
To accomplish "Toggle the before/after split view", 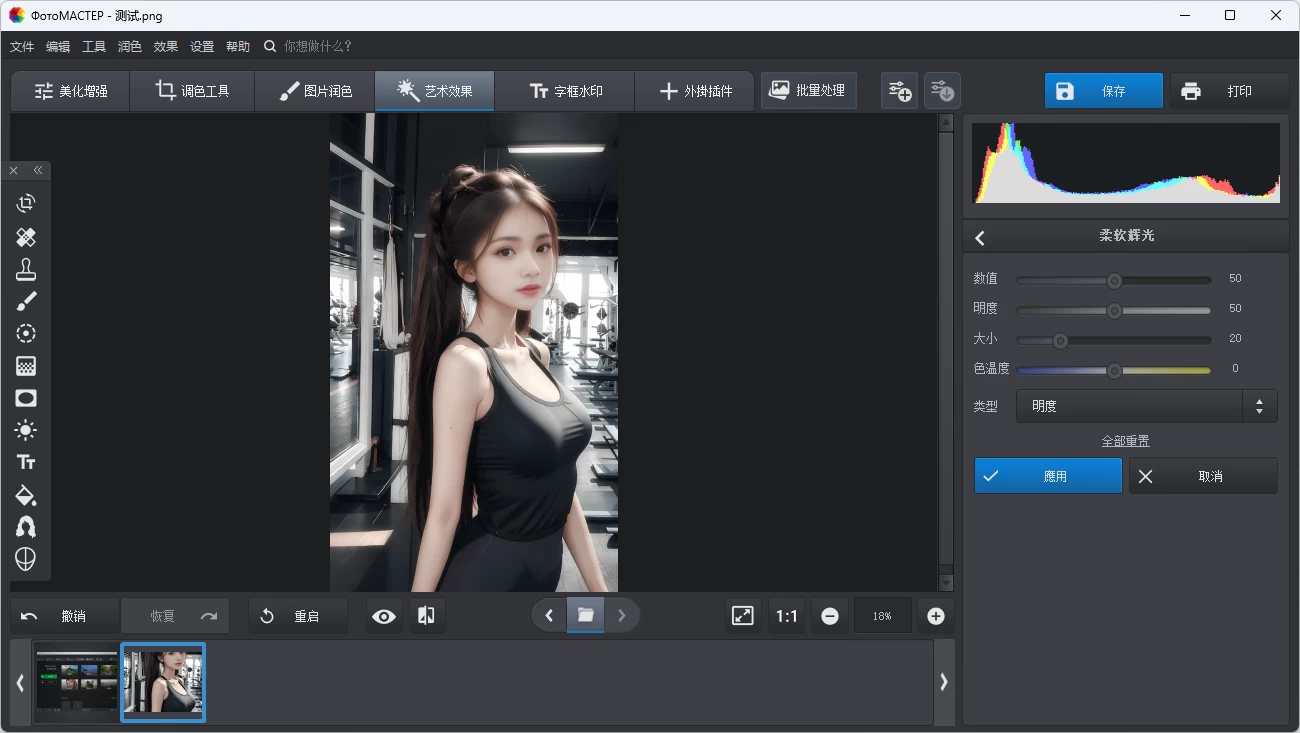I will [x=426, y=615].
